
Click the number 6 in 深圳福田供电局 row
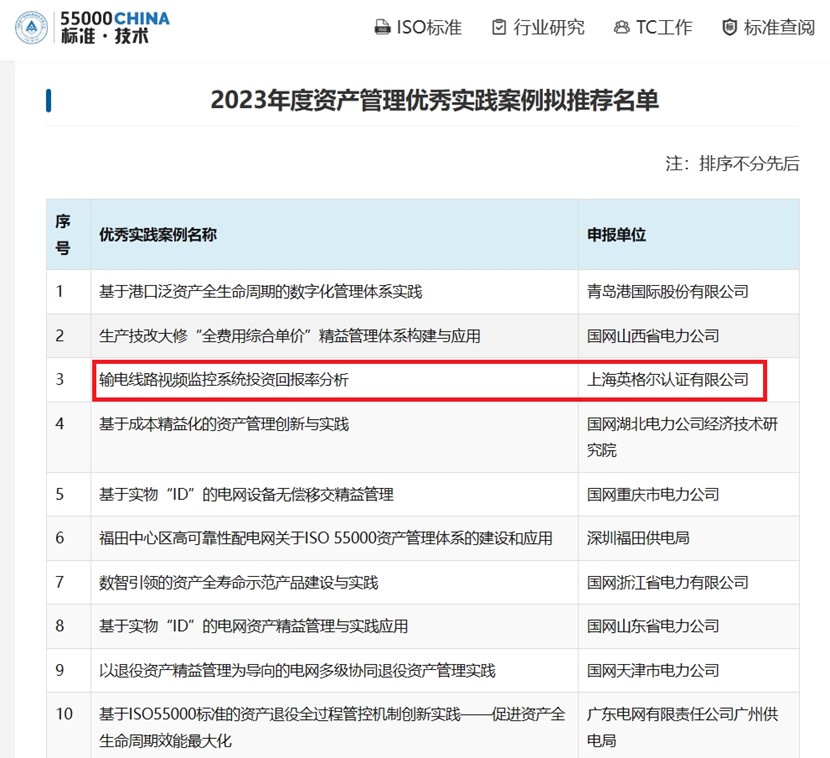tap(60, 538)
